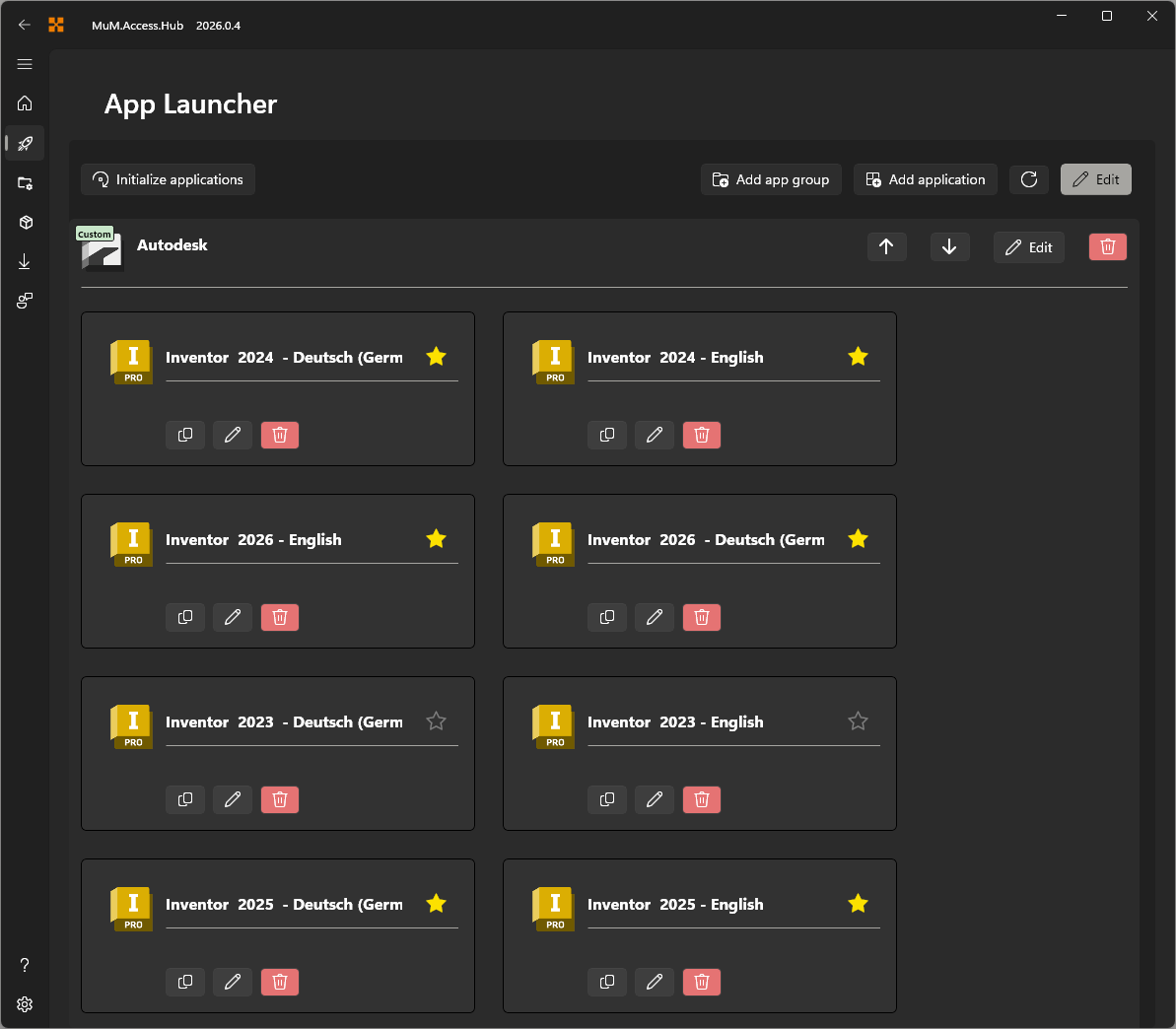
Task: Mark Inventor 2023 - English as favorite
Action: [858, 720]
